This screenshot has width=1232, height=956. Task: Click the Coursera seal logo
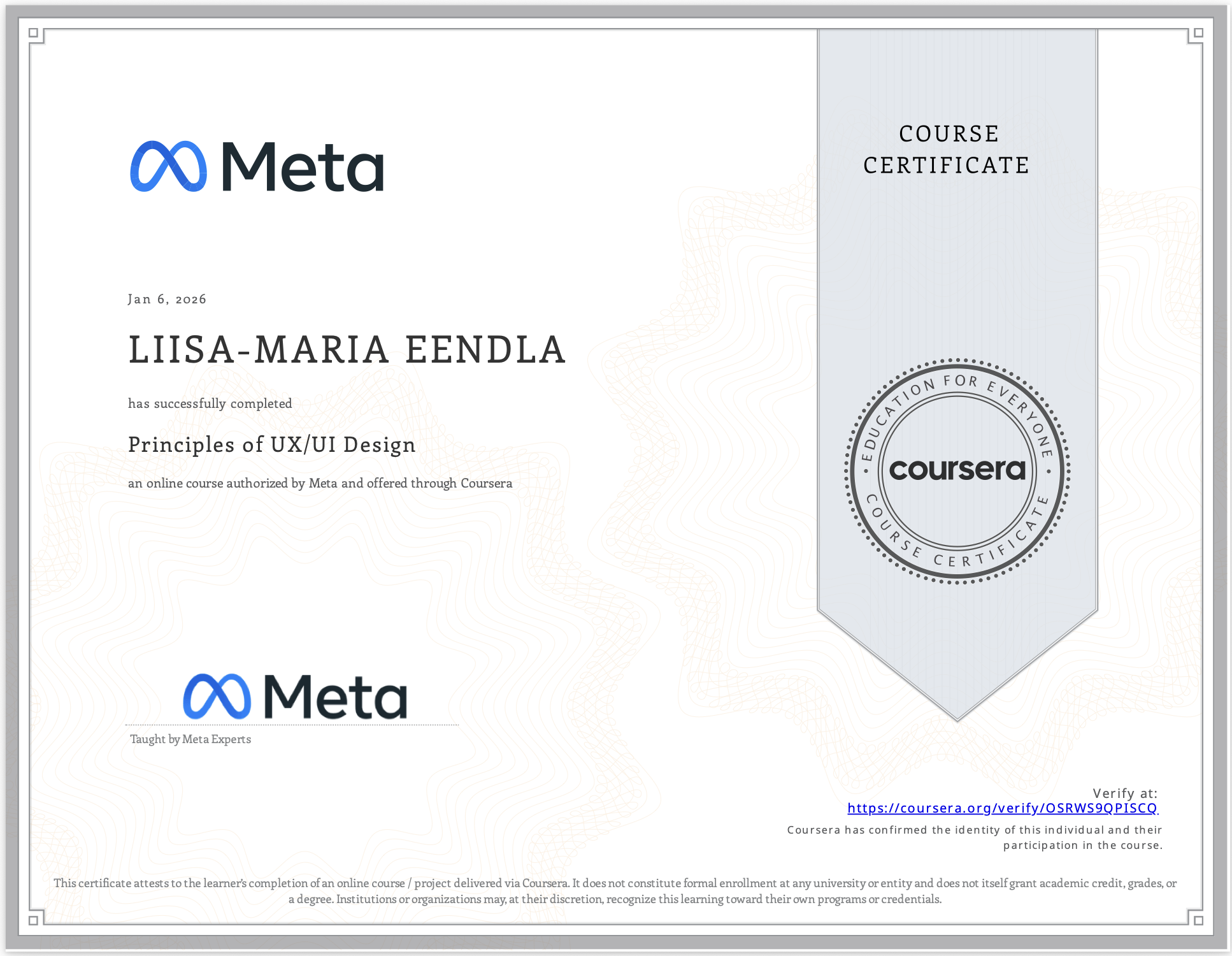[957, 471]
